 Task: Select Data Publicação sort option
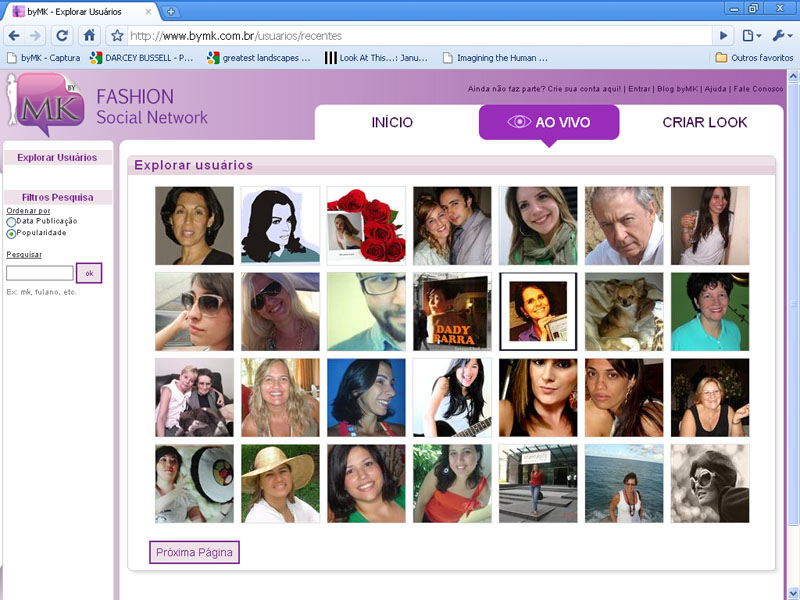[x=11, y=221]
